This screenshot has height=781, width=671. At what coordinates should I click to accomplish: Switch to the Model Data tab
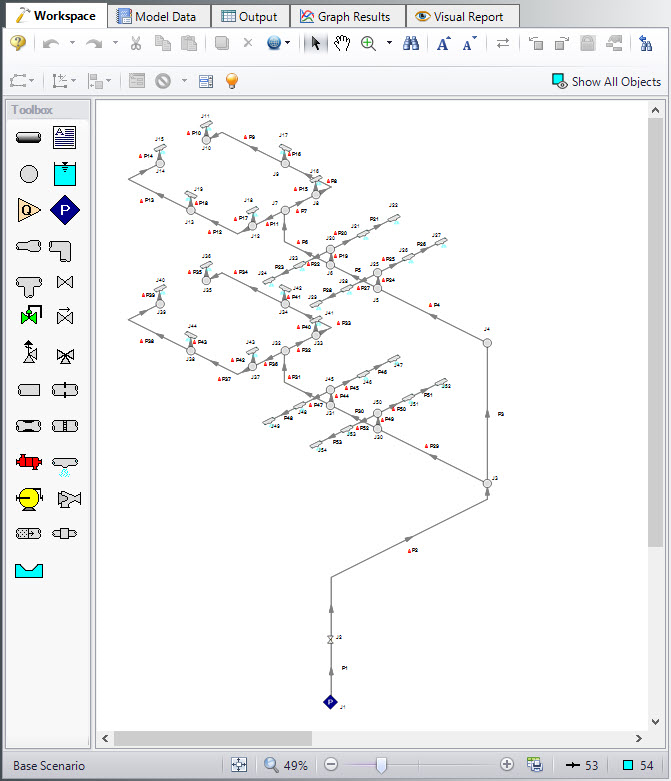click(x=159, y=16)
